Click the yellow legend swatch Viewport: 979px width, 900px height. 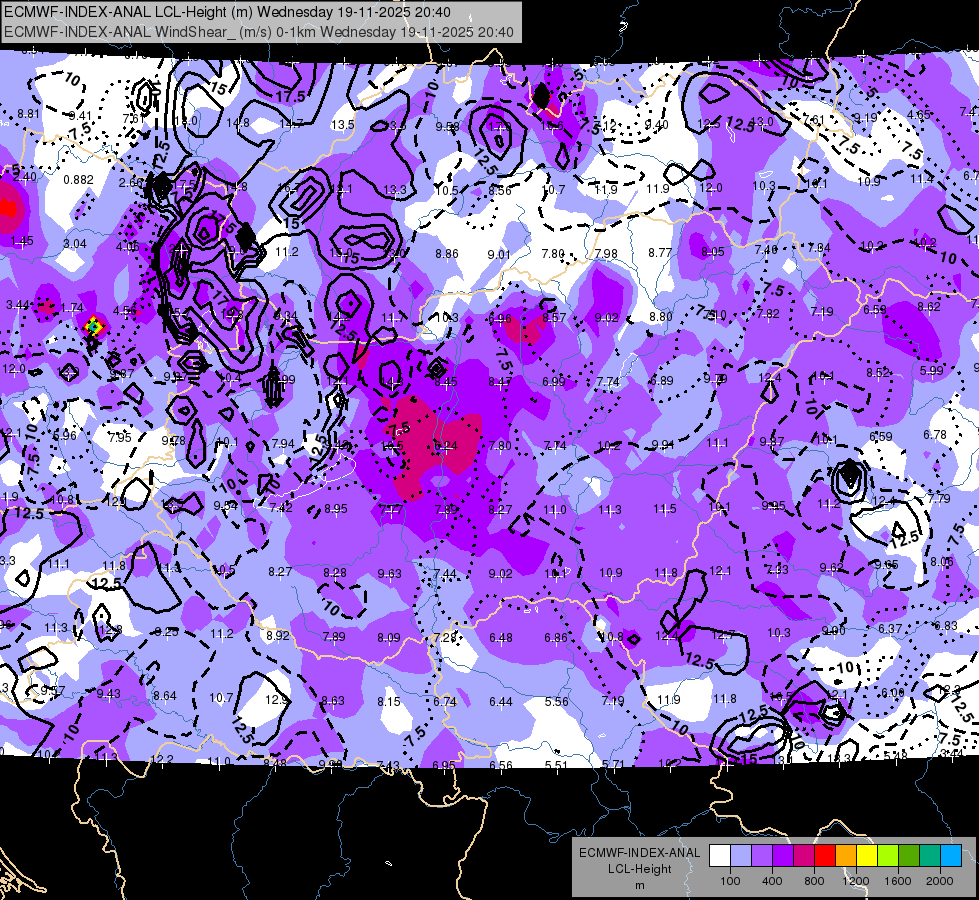click(x=867, y=856)
